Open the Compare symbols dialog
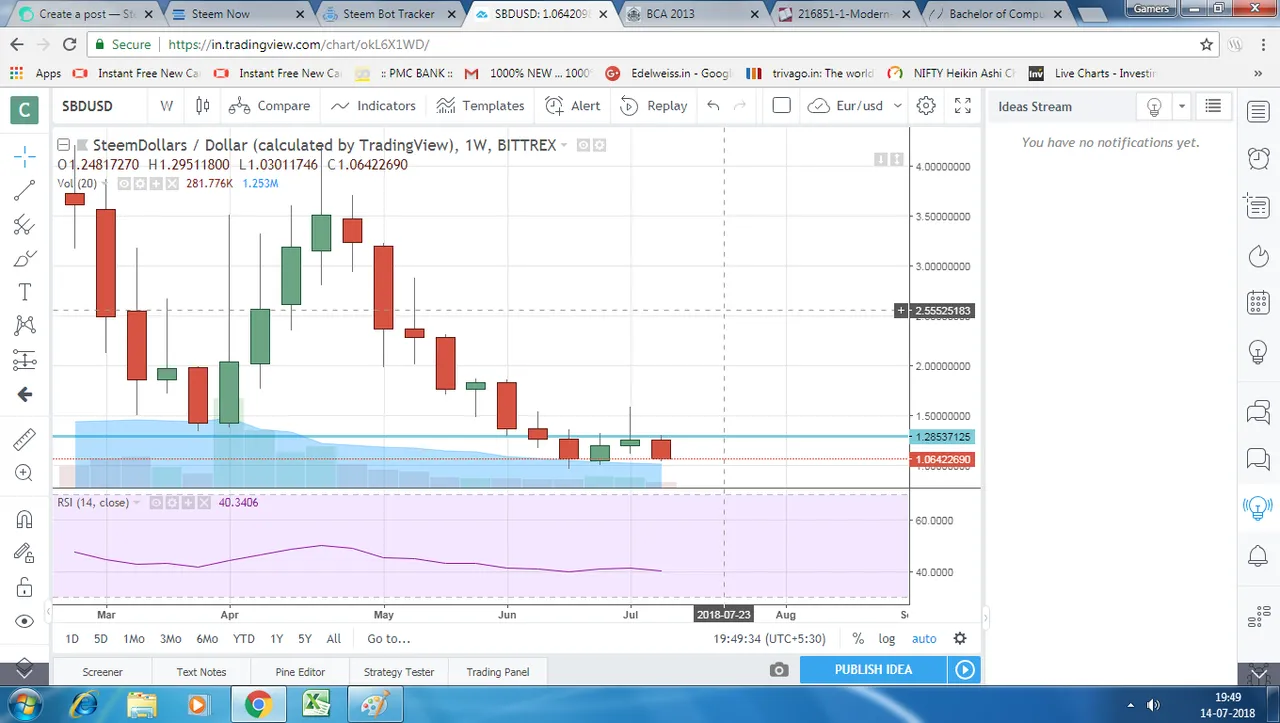The height and width of the screenshot is (723, 1280). point(269,106)
